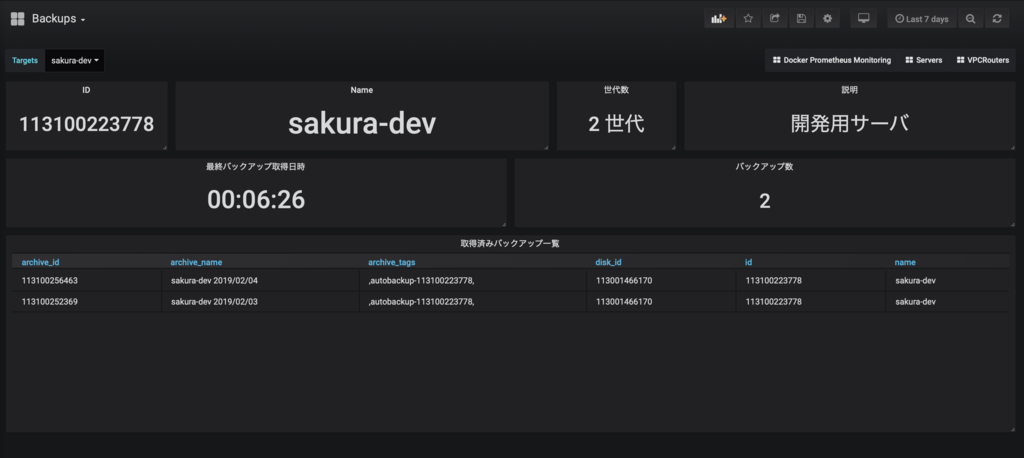The width and height of the screenshot is (1024, 458).
Task: Click archive tags cell in 2019/02/03 row
Action: (x=473, y=302)
